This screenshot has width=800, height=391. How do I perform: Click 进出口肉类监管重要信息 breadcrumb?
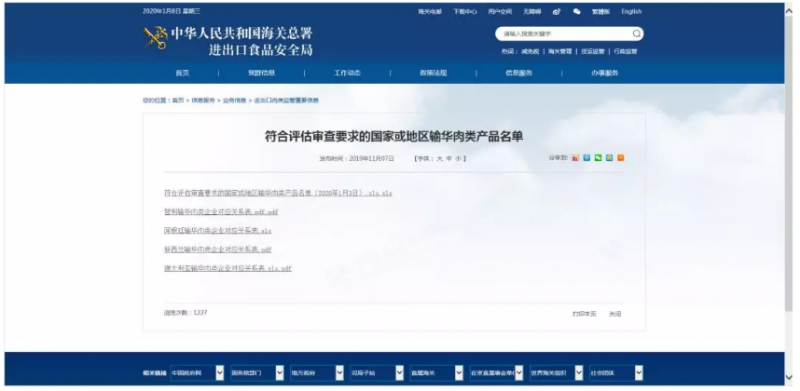tap(286, 101)
